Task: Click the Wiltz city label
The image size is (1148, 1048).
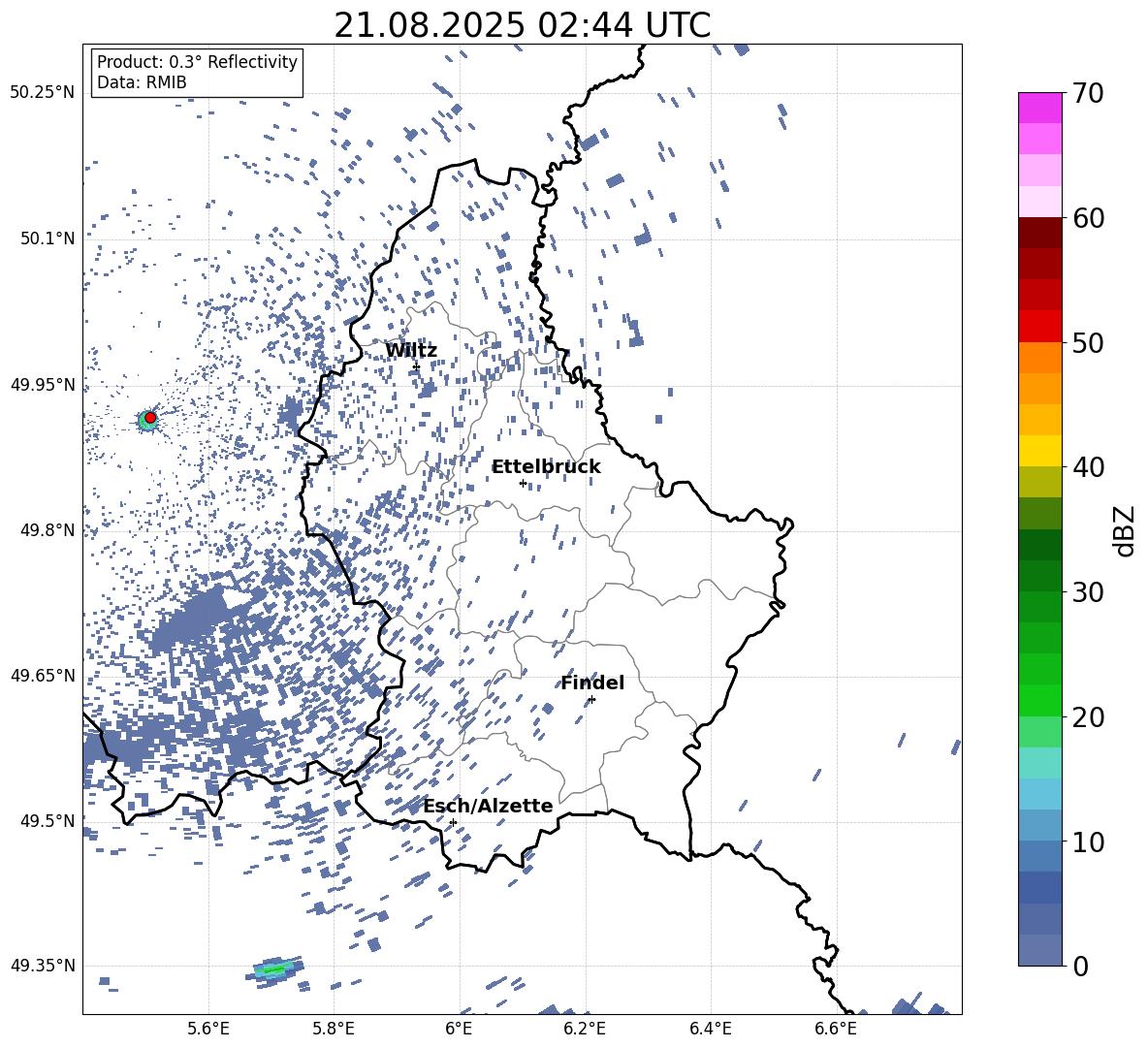Action: 411,351
